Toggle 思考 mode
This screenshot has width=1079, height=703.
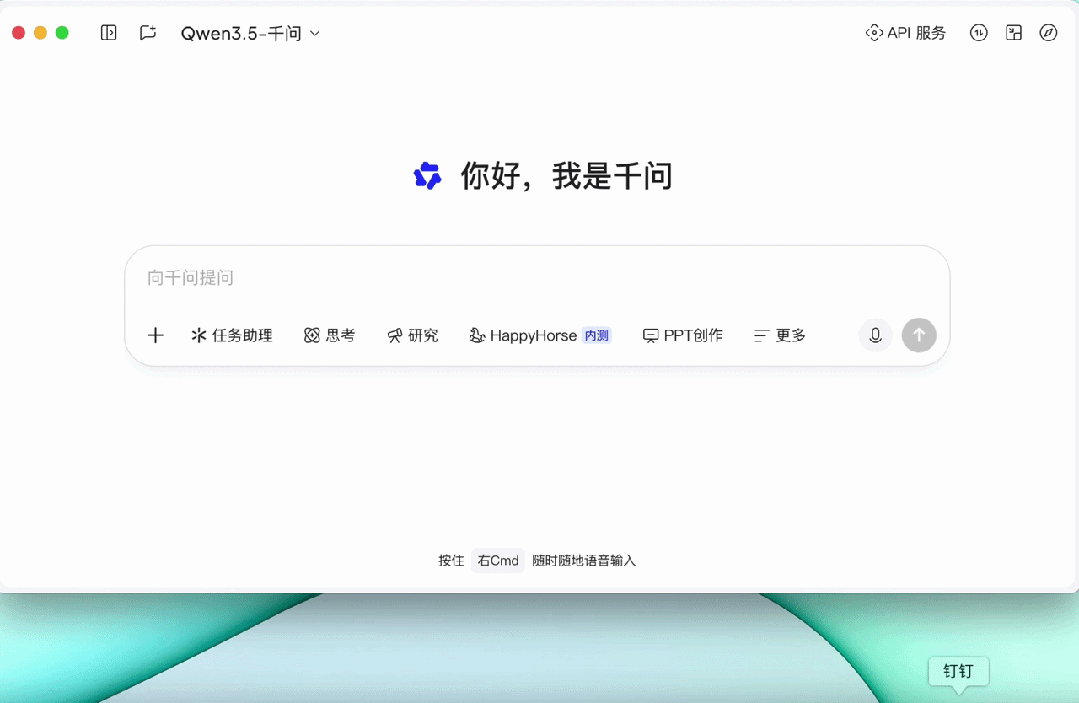click(x=330, y=335)
